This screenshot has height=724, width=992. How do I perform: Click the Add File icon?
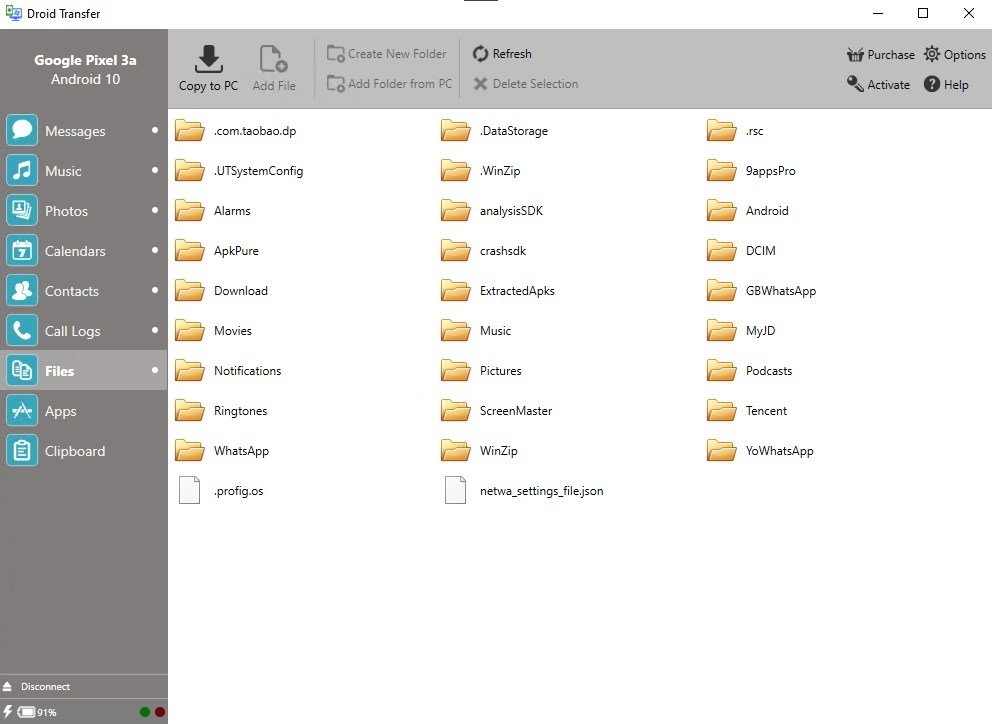[x=273, y=59]
